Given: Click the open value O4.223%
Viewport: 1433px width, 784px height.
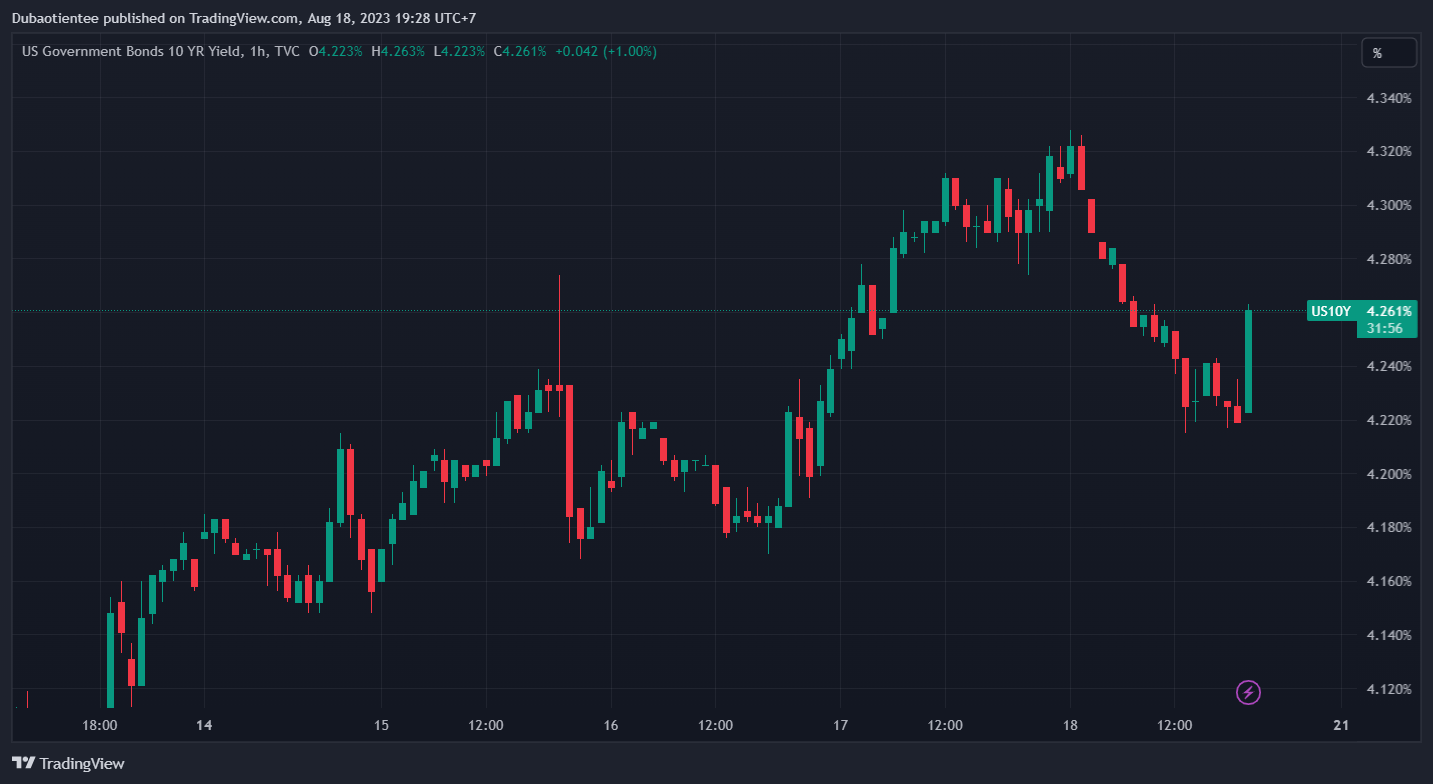Looking at the screenshot, I should [x=335, y=51].
